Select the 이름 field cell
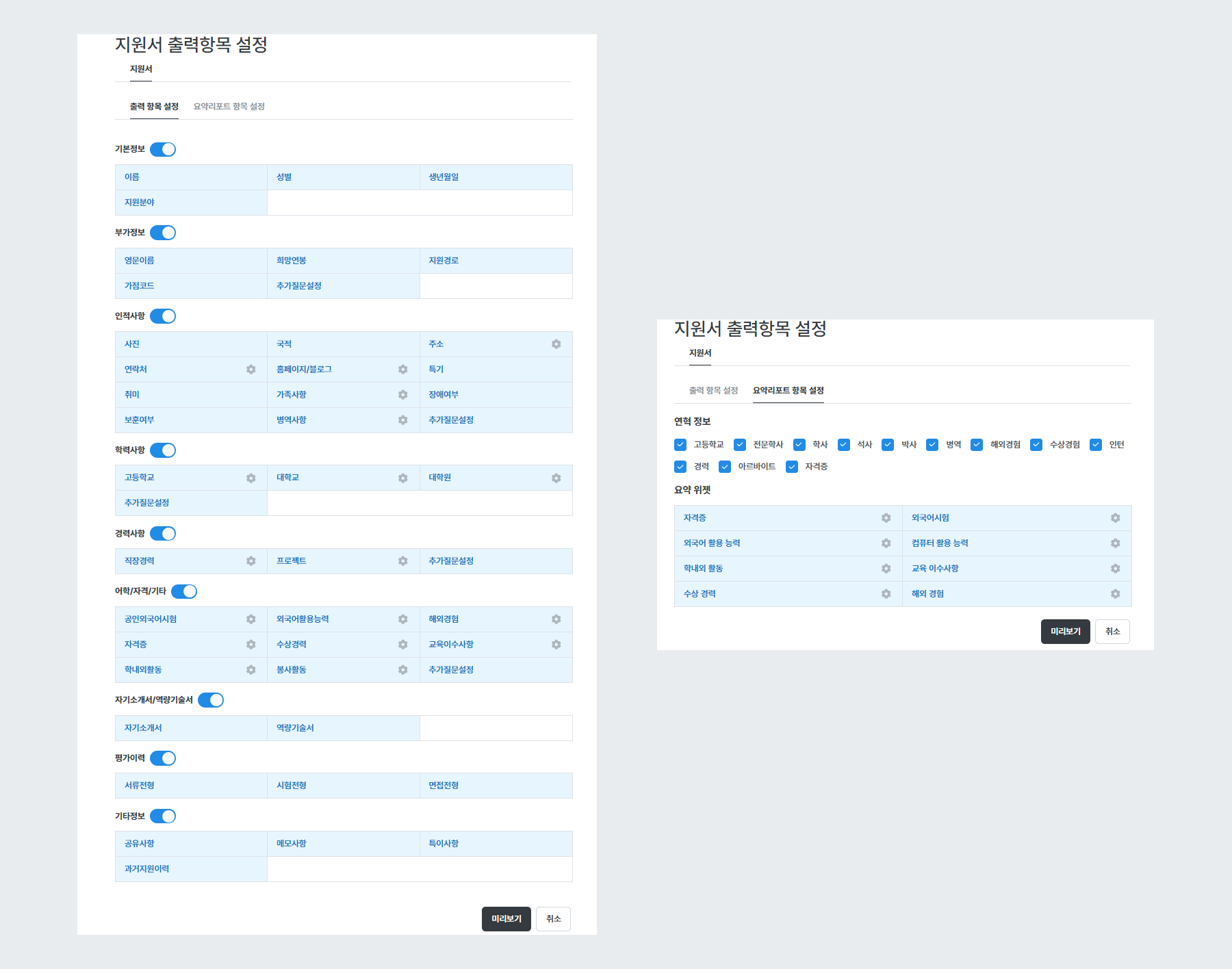This screenshot has height=969, width=1232. click(191, 177)
